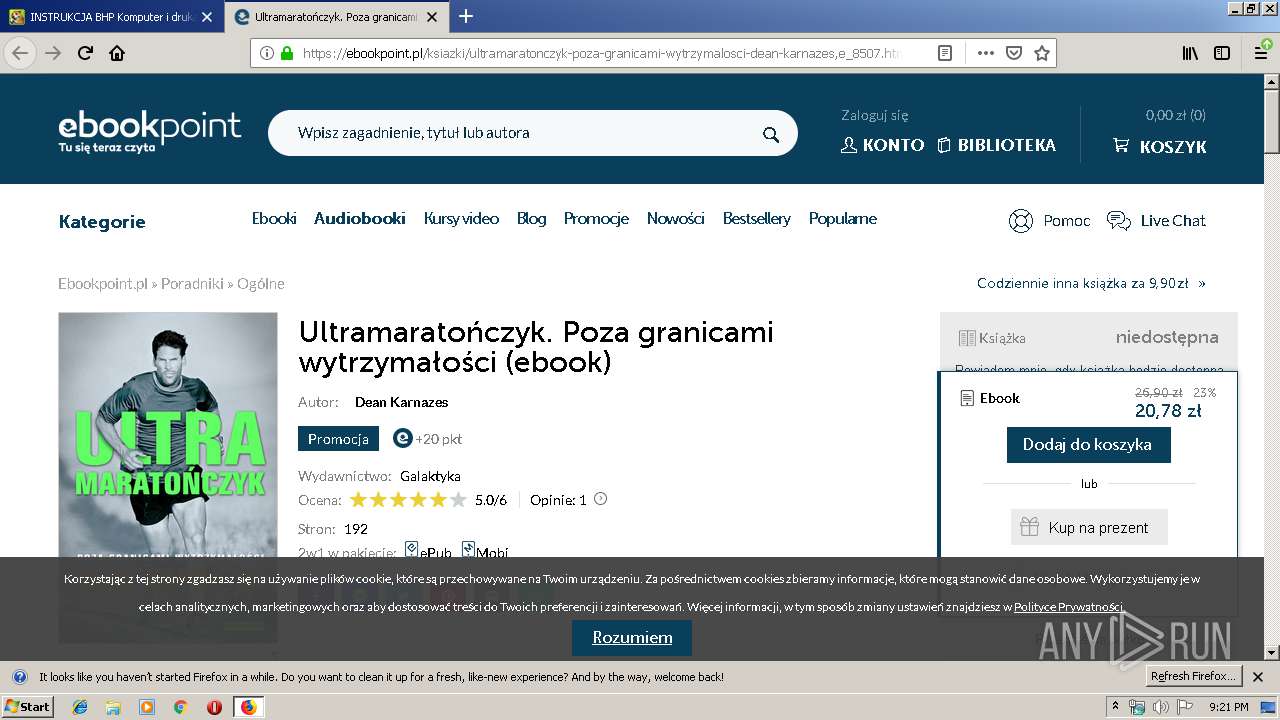
Task: Click the +20 pkt points icon
Action: (x=403, y=438)
